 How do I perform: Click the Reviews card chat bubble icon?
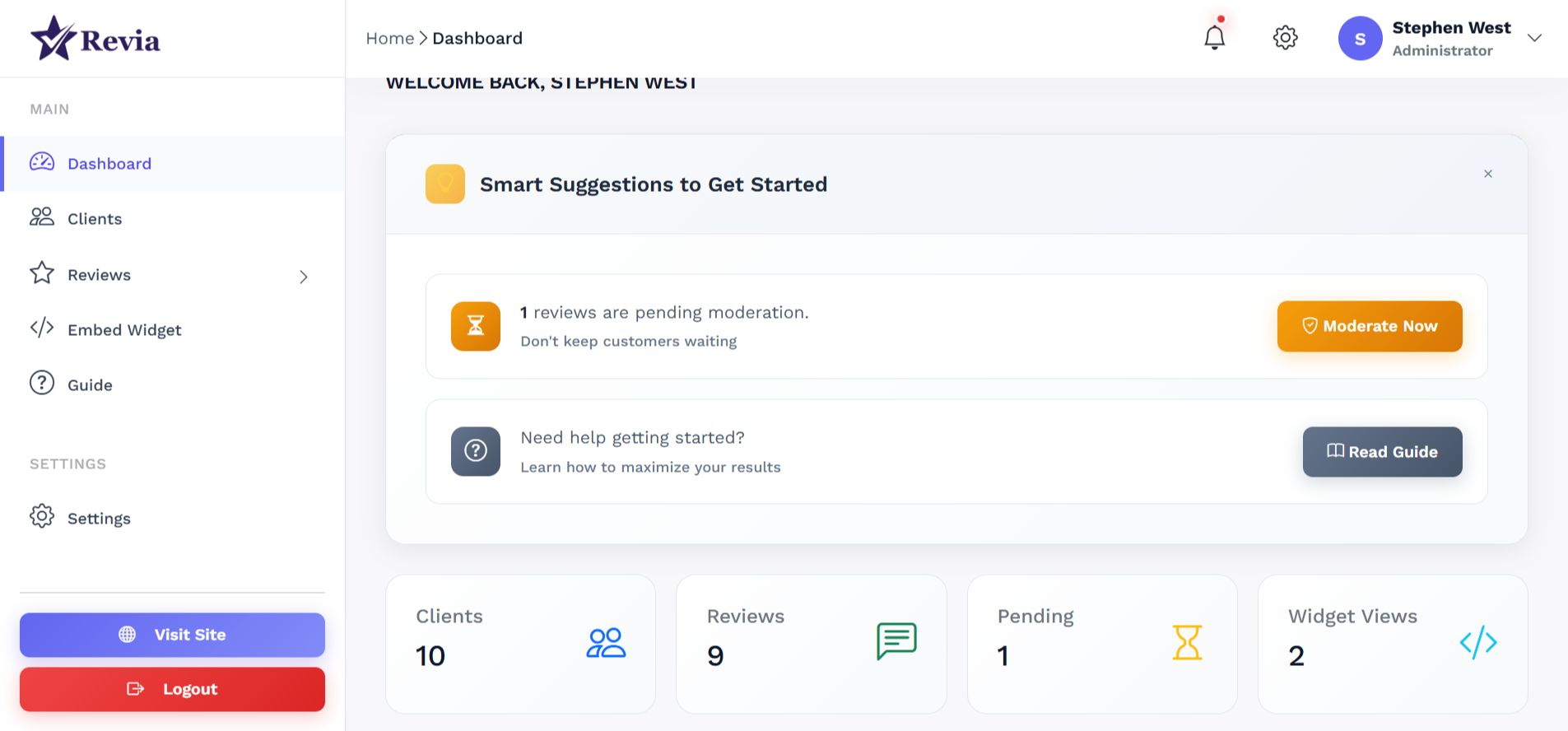(x=896, y=641)
